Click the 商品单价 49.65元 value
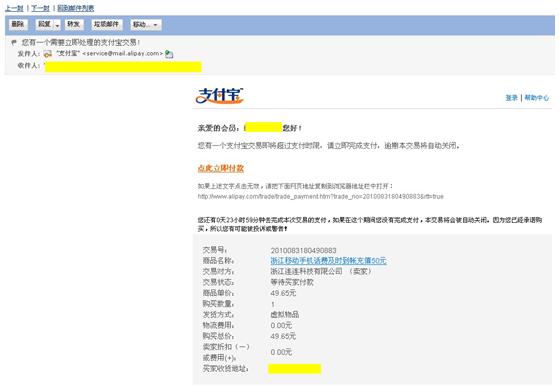The height and width of the screenshot is (388, 559). pos(283,293)
